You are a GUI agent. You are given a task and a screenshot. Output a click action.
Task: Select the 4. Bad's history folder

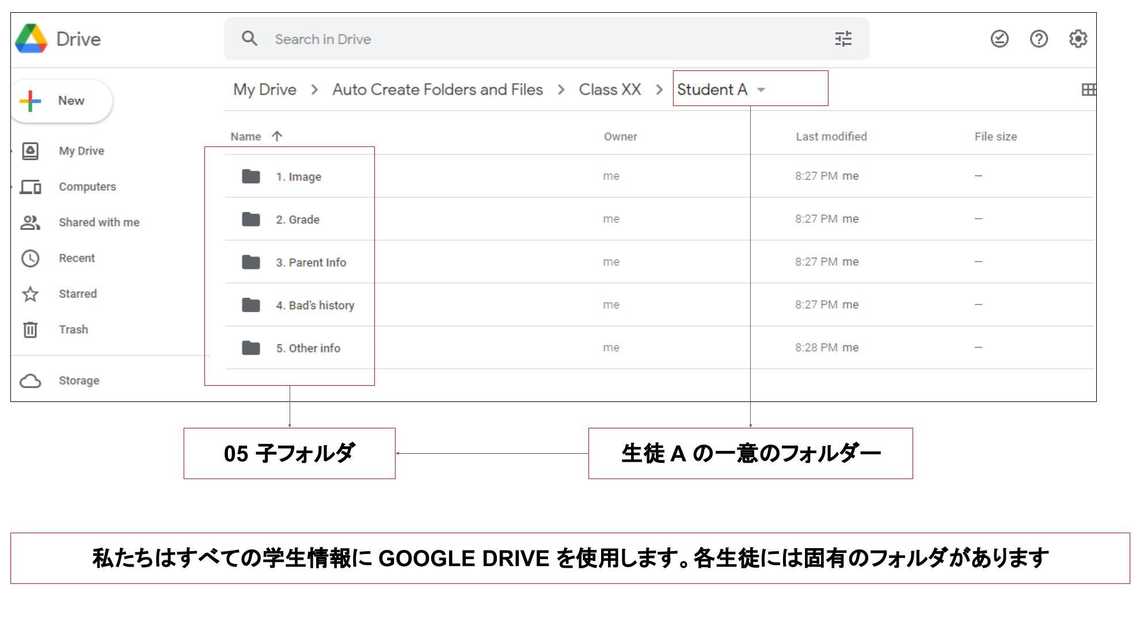click(315, 306)
